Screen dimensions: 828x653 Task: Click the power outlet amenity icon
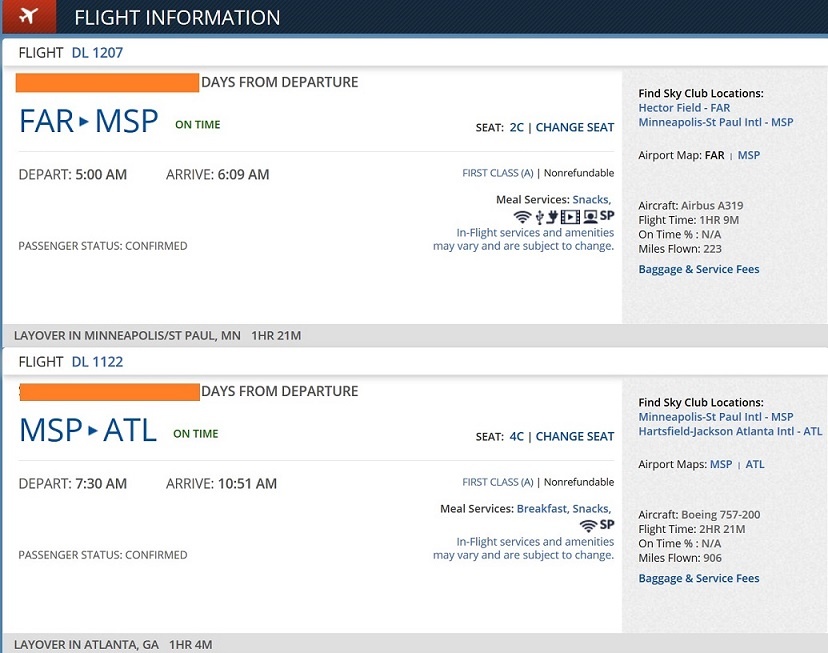pos(552,216)
